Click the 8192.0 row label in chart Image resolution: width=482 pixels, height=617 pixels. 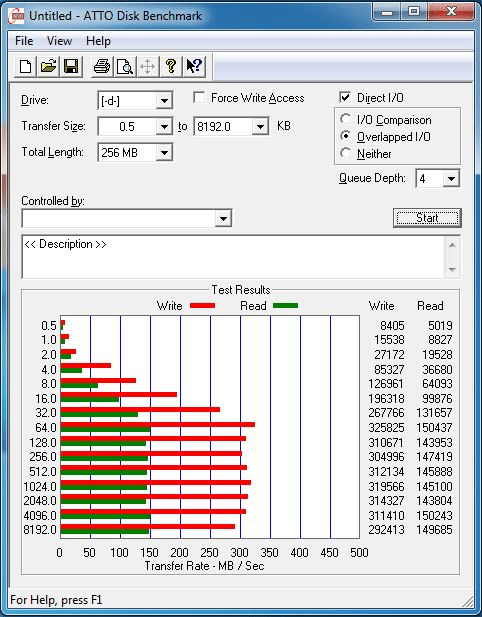pos(40,530)
